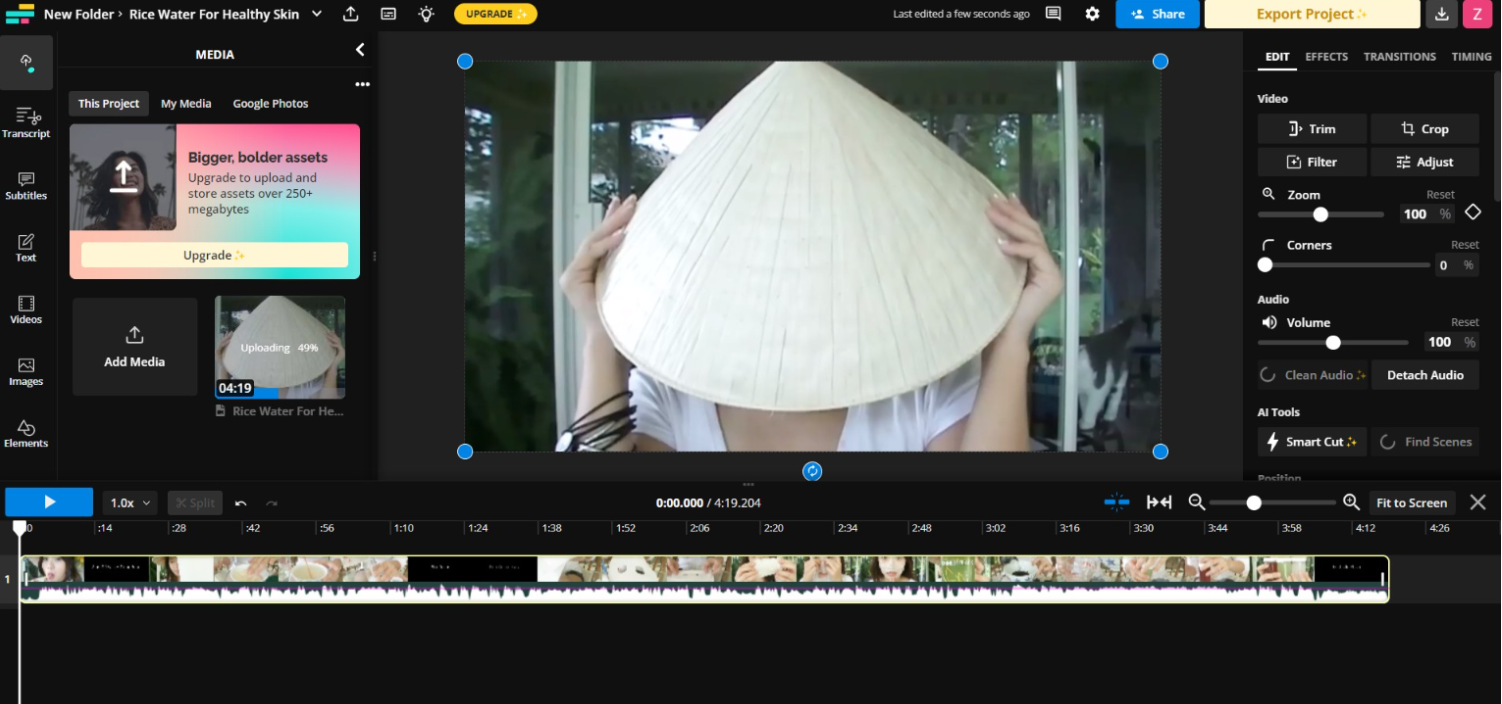Image resolution: width=1502 pixels, height=704 pixels.
Task: Click the Trim button
Action: pos(1312,129)
